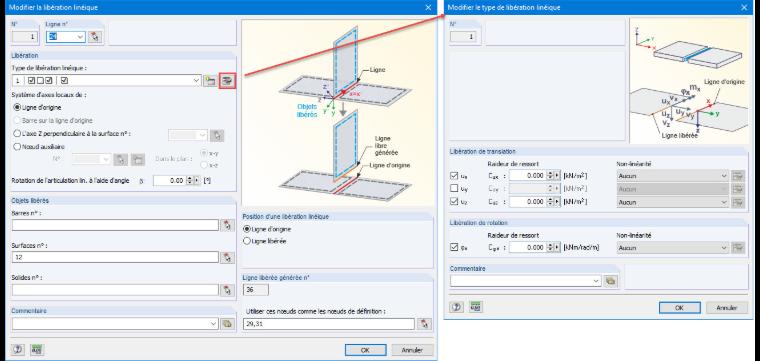Select L'axe Z perpendiculaire à la surface option
The image size is (760, 361).
[17, 133]
